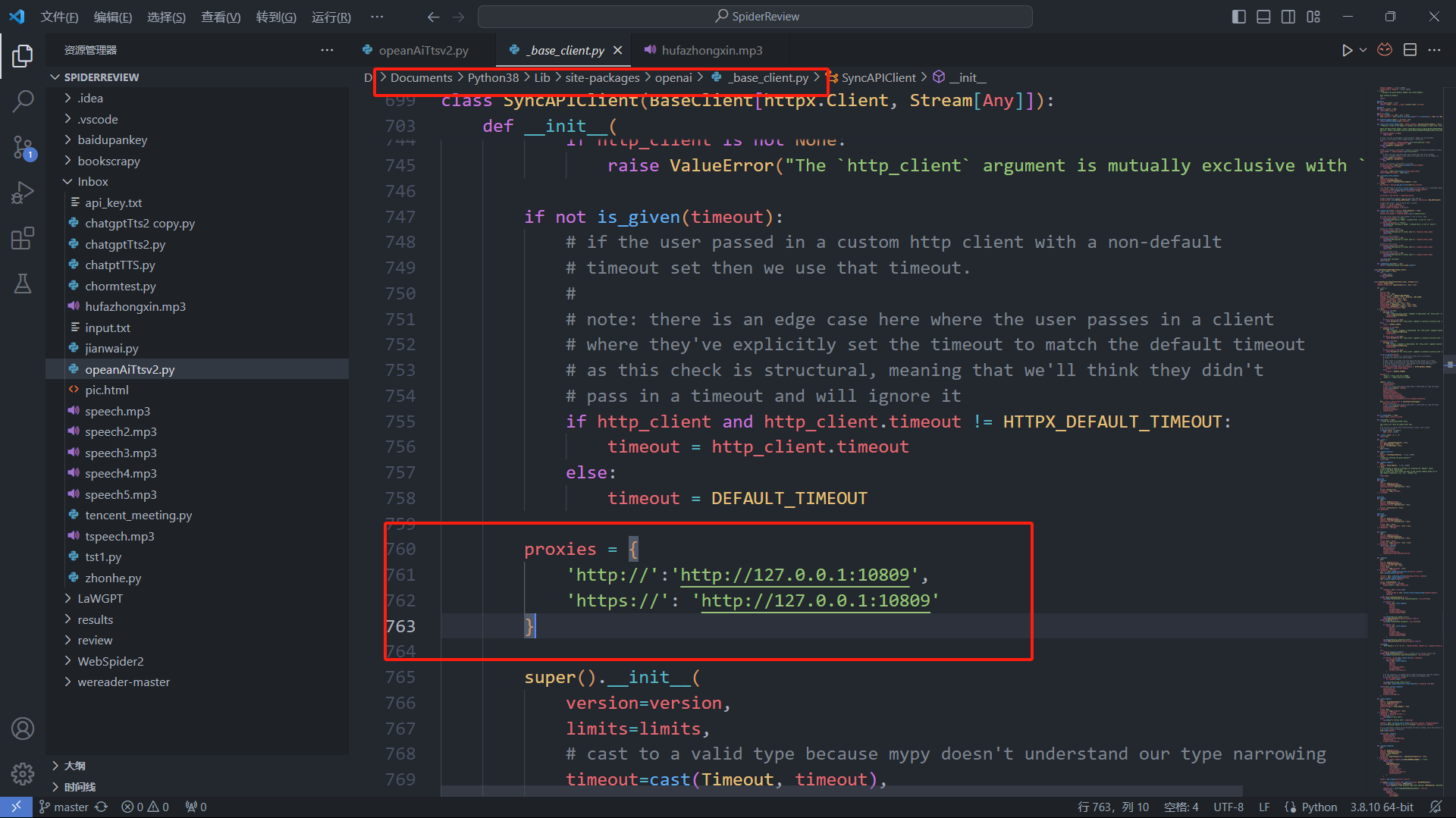Expand the .idea folder

[197, 98]
